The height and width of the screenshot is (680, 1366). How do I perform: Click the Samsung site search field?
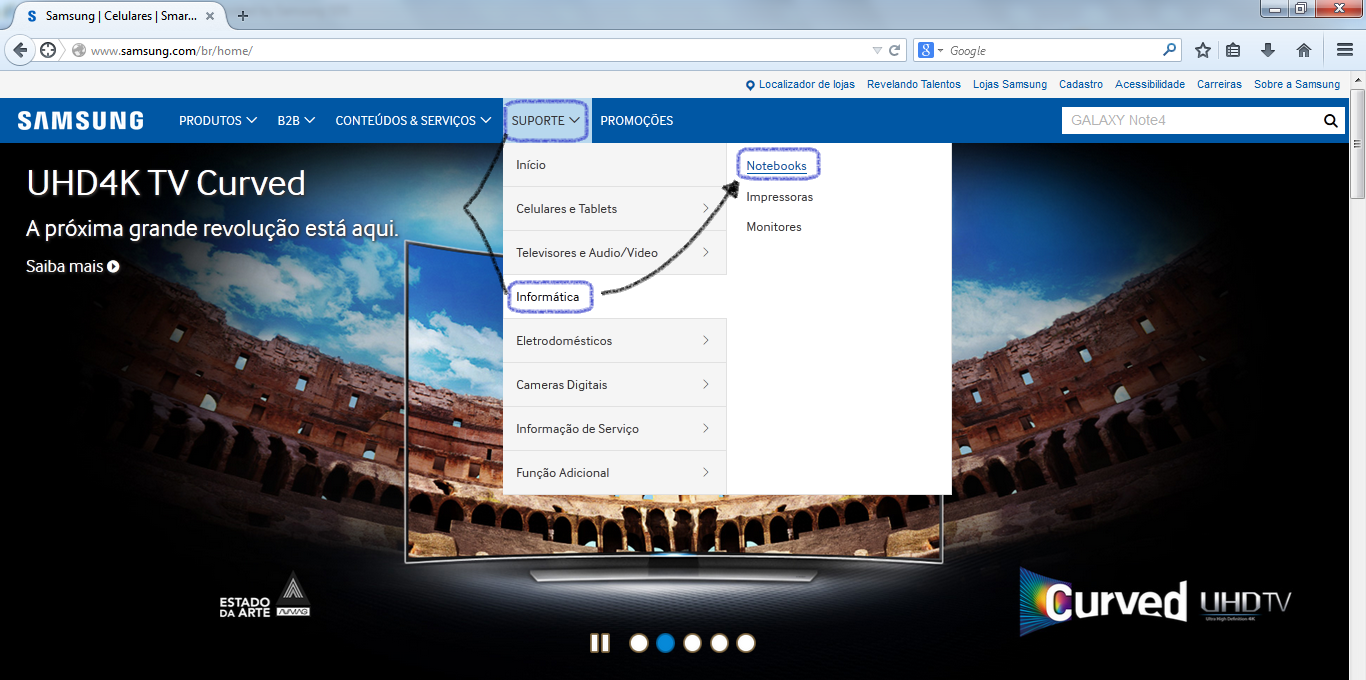coord(1190,120)
